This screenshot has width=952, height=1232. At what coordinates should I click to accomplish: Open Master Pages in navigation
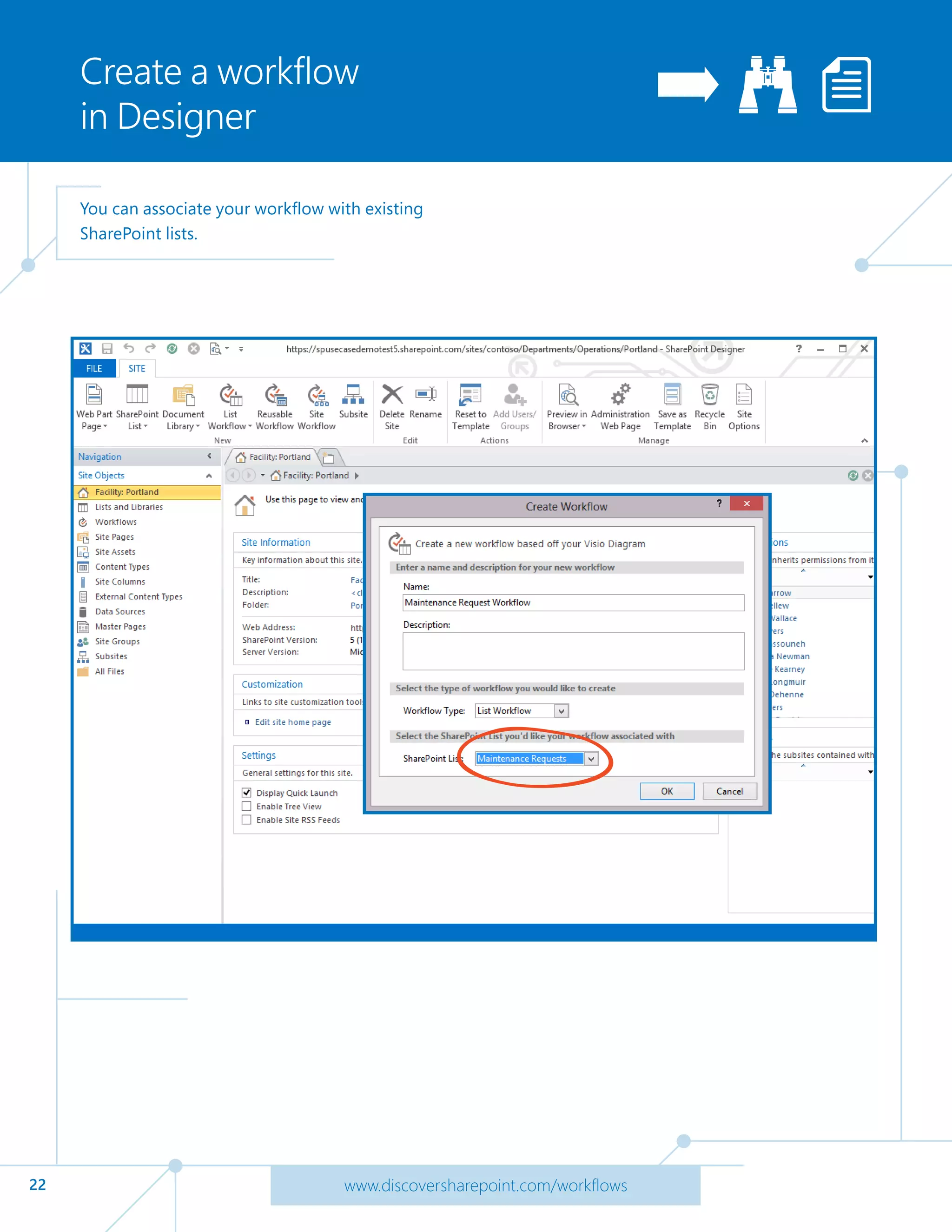120,627
